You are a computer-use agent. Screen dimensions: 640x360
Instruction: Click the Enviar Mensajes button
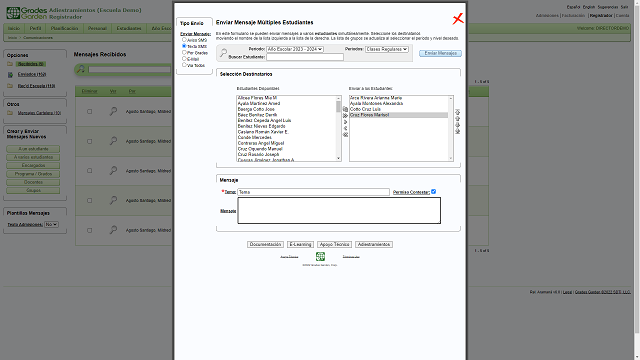pos(440,53)
